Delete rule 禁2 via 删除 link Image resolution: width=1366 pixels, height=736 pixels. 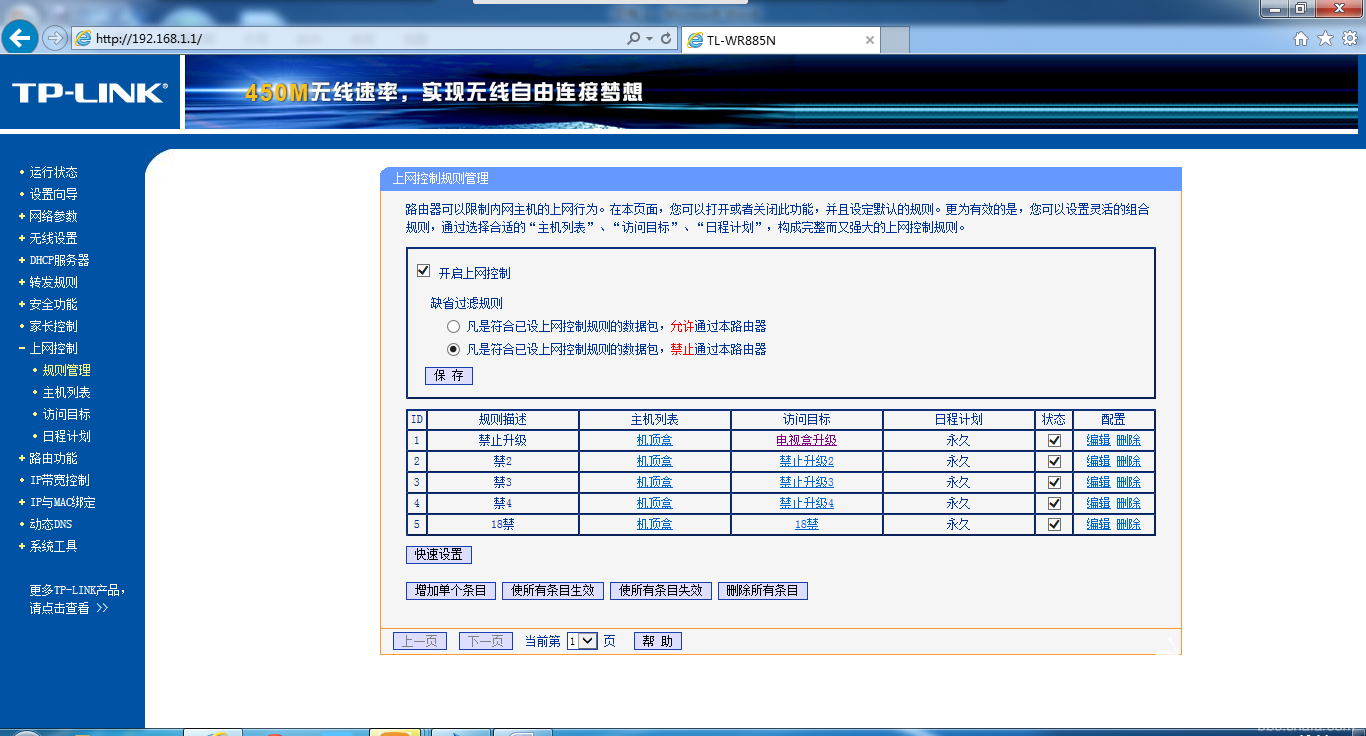tap(1129, 461)
